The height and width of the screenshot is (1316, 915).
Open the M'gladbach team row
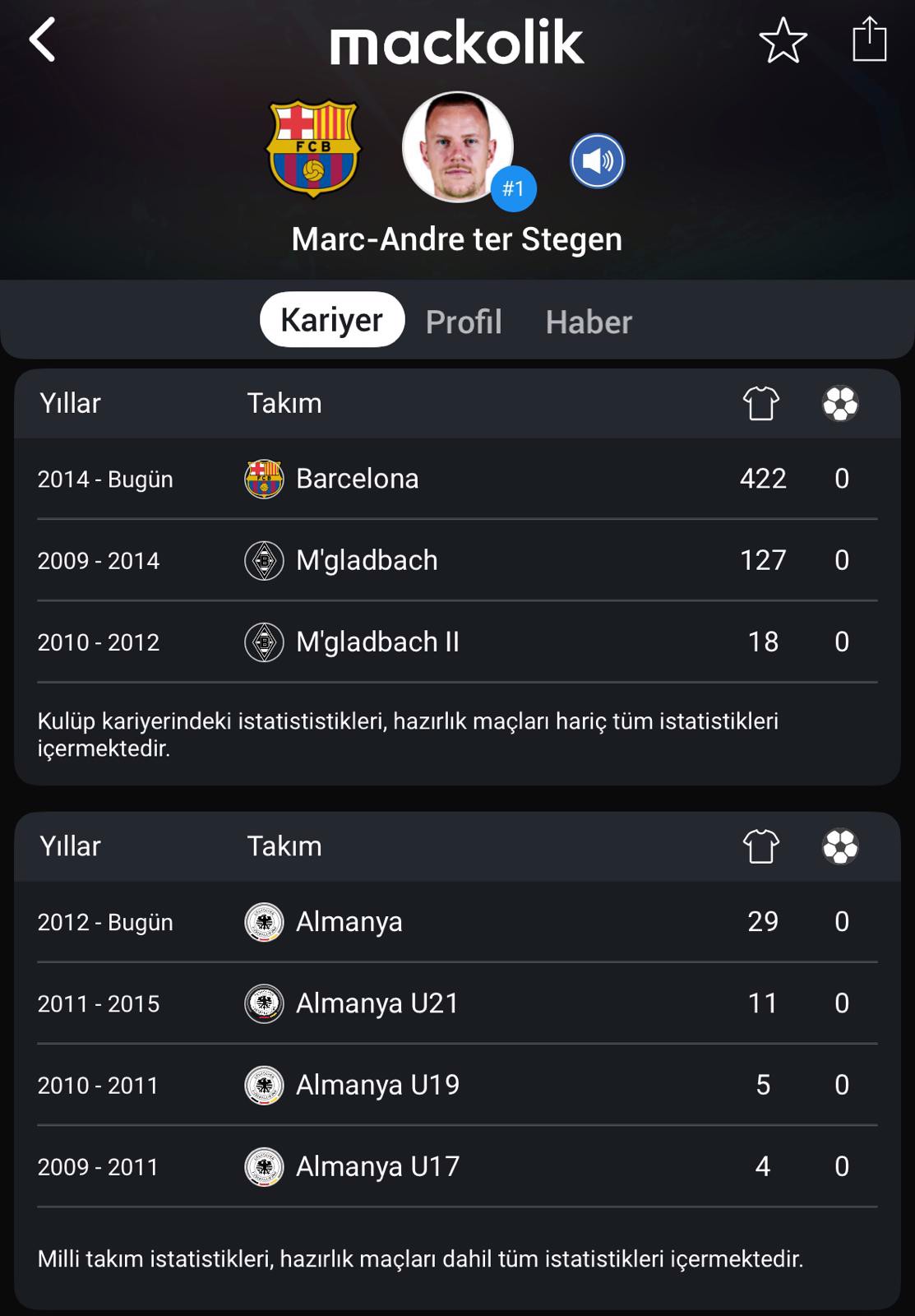click(x=457, y=560)
